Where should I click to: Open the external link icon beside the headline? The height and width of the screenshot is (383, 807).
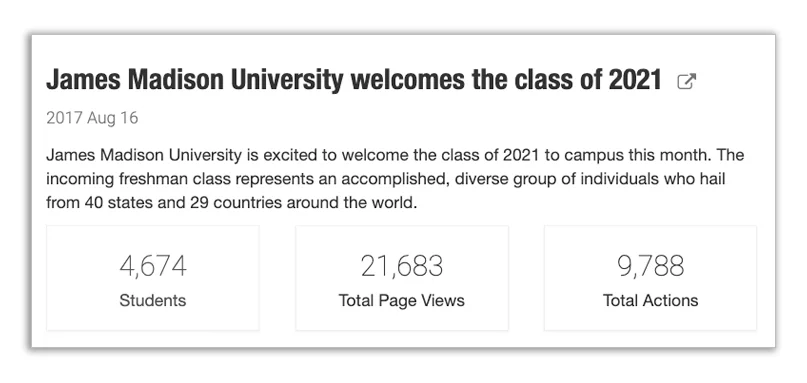[687, 81]
